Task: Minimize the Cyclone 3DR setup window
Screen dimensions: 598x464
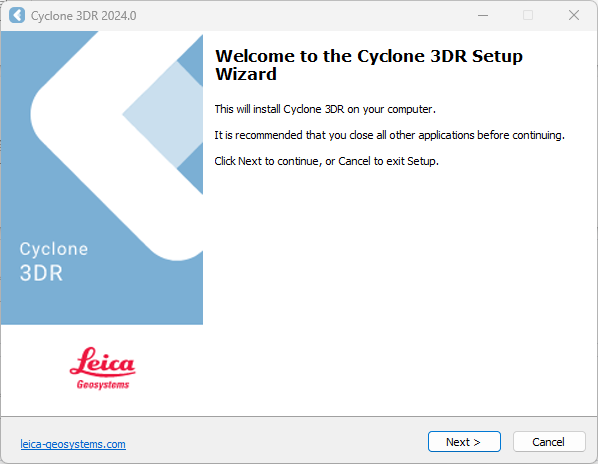Action: (483, 16)
